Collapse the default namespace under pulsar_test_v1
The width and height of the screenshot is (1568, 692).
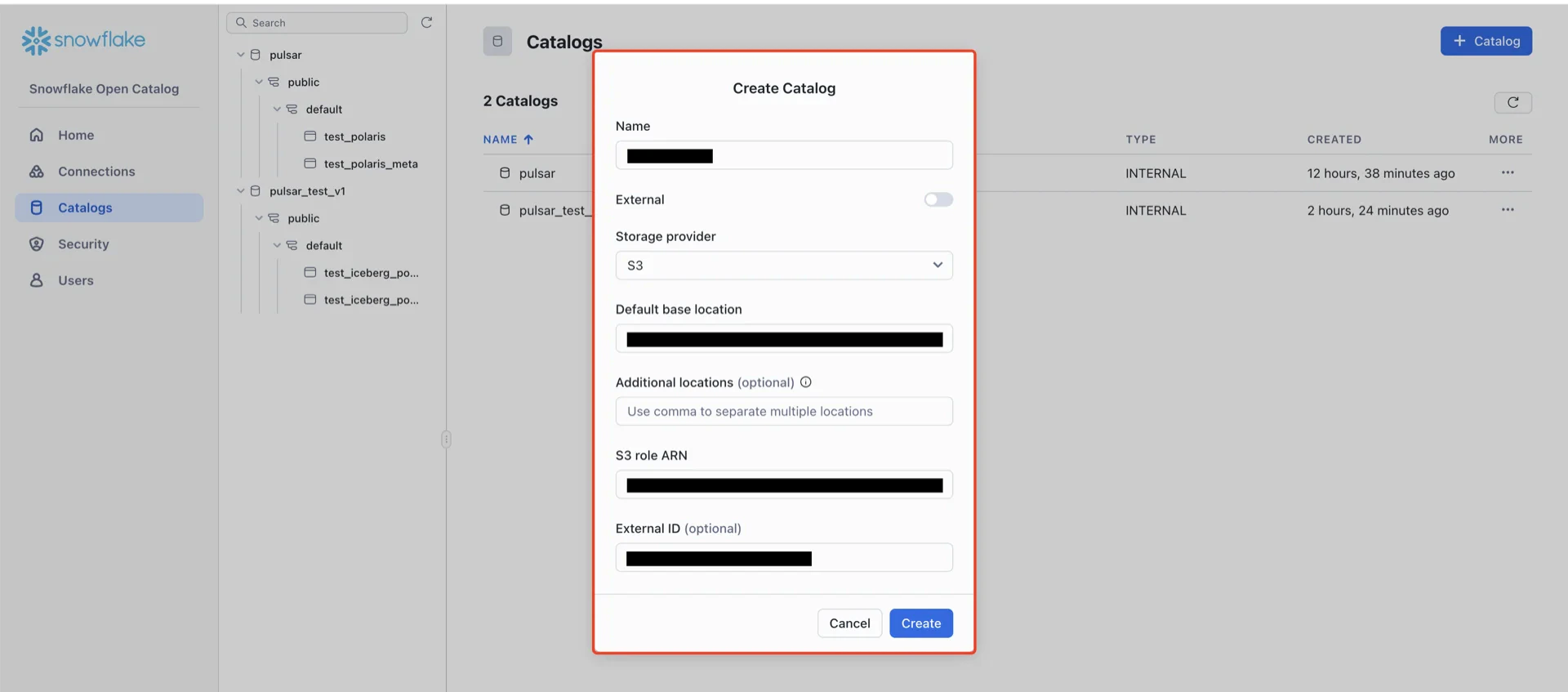(x=276, y=245)
